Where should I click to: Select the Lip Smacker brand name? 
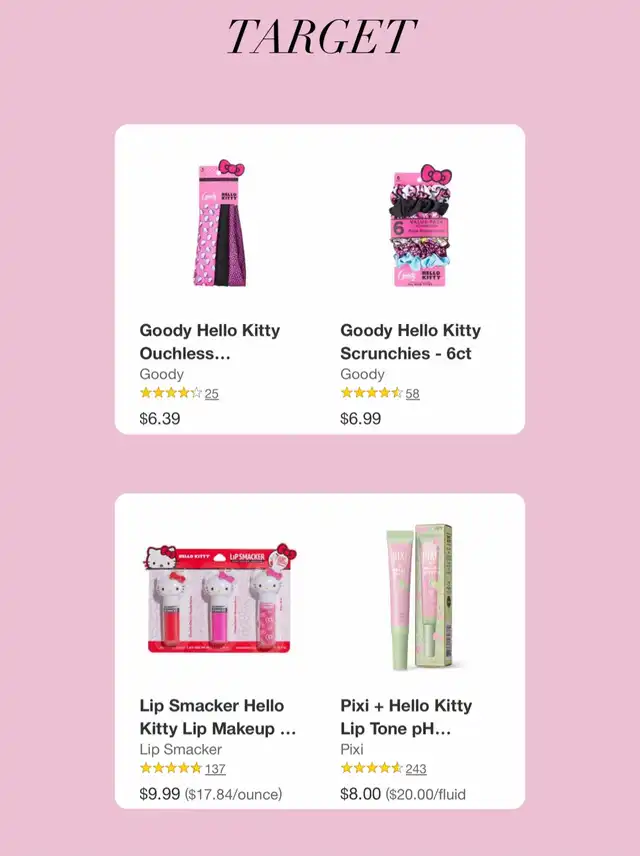181,750
